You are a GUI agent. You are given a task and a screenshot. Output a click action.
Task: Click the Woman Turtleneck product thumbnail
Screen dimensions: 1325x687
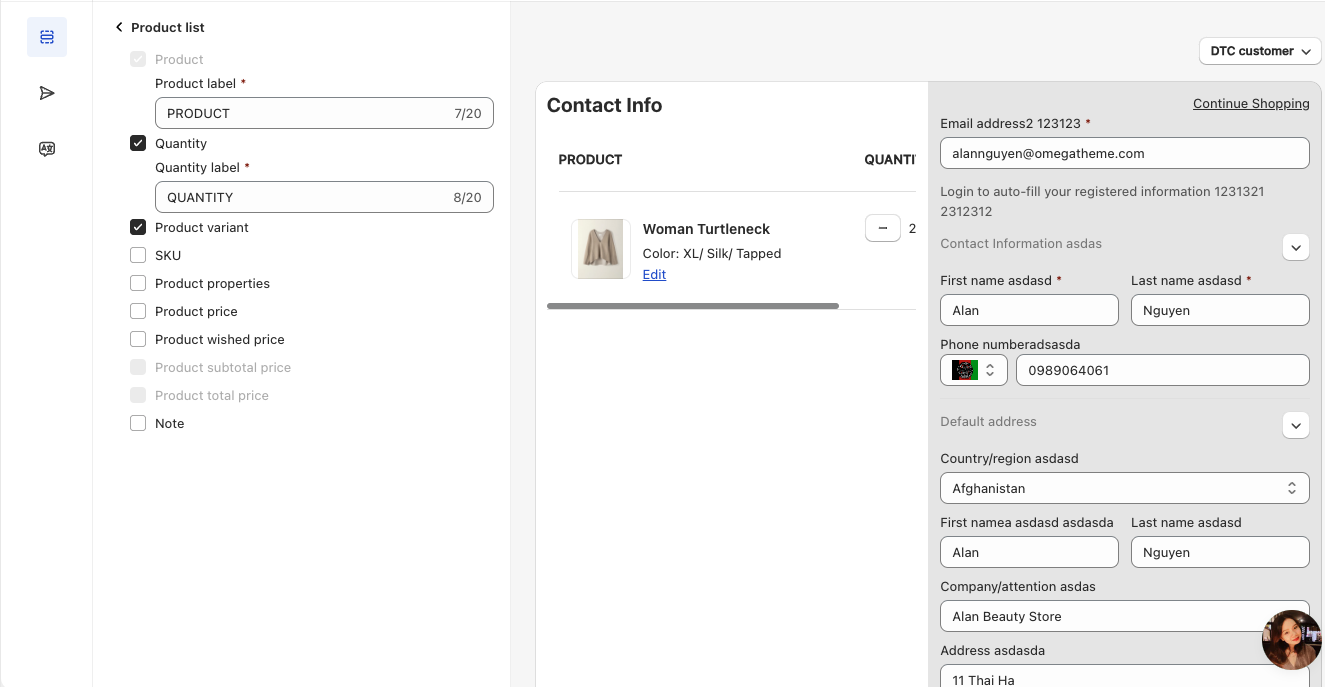(x=601, y=249)
